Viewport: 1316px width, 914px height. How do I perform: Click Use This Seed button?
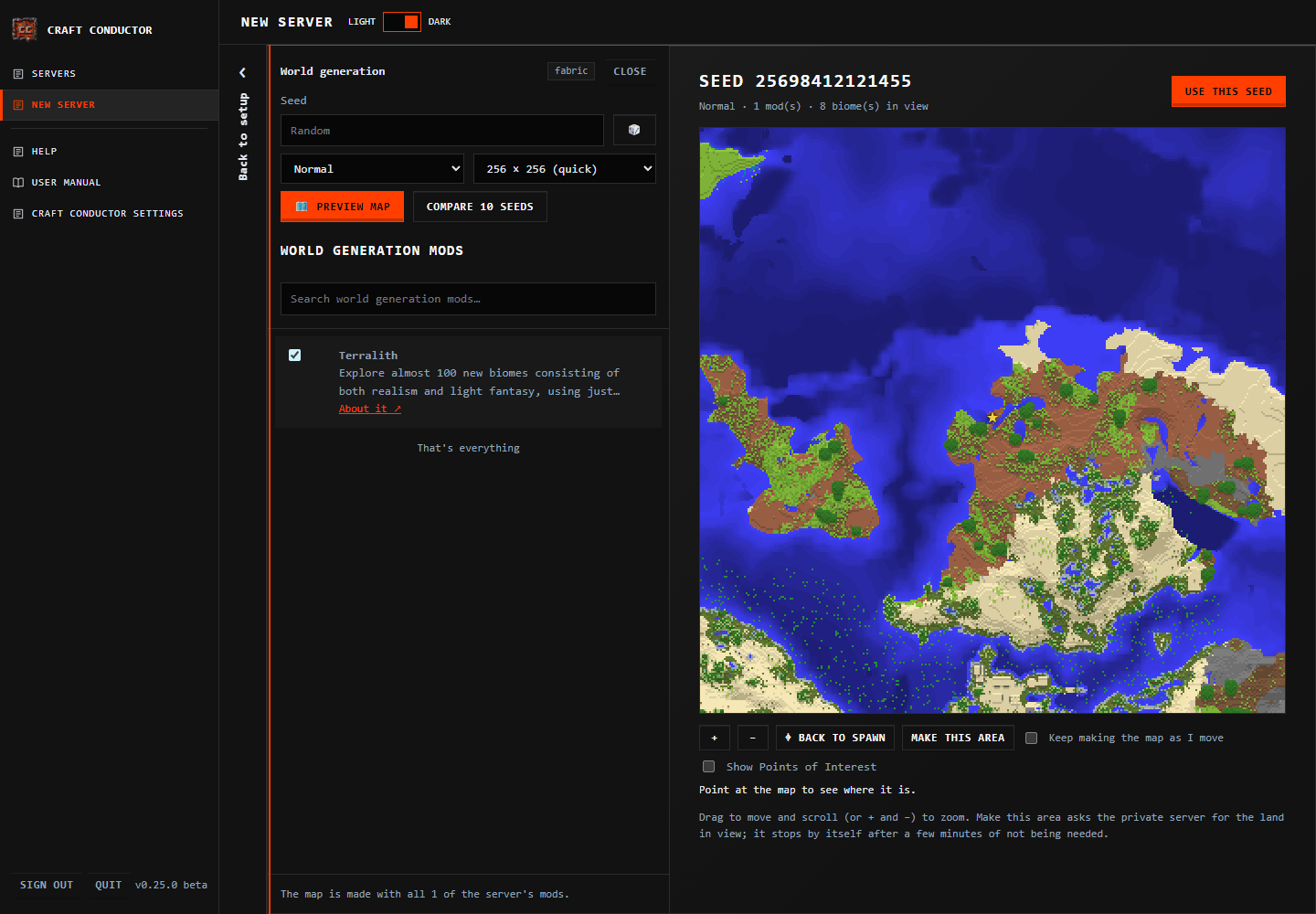pos(1228,91)
